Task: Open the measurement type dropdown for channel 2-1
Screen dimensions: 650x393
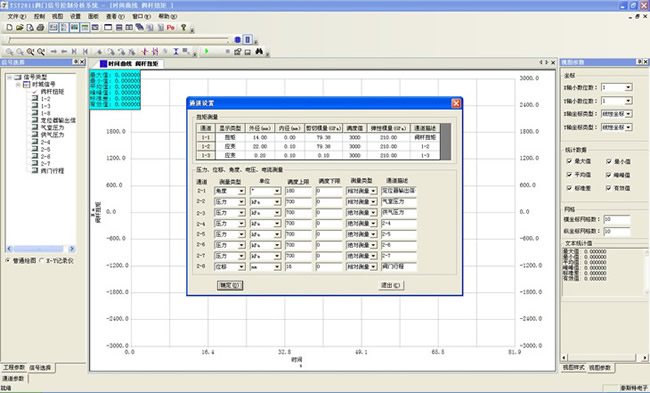Action: coord(230,191)
